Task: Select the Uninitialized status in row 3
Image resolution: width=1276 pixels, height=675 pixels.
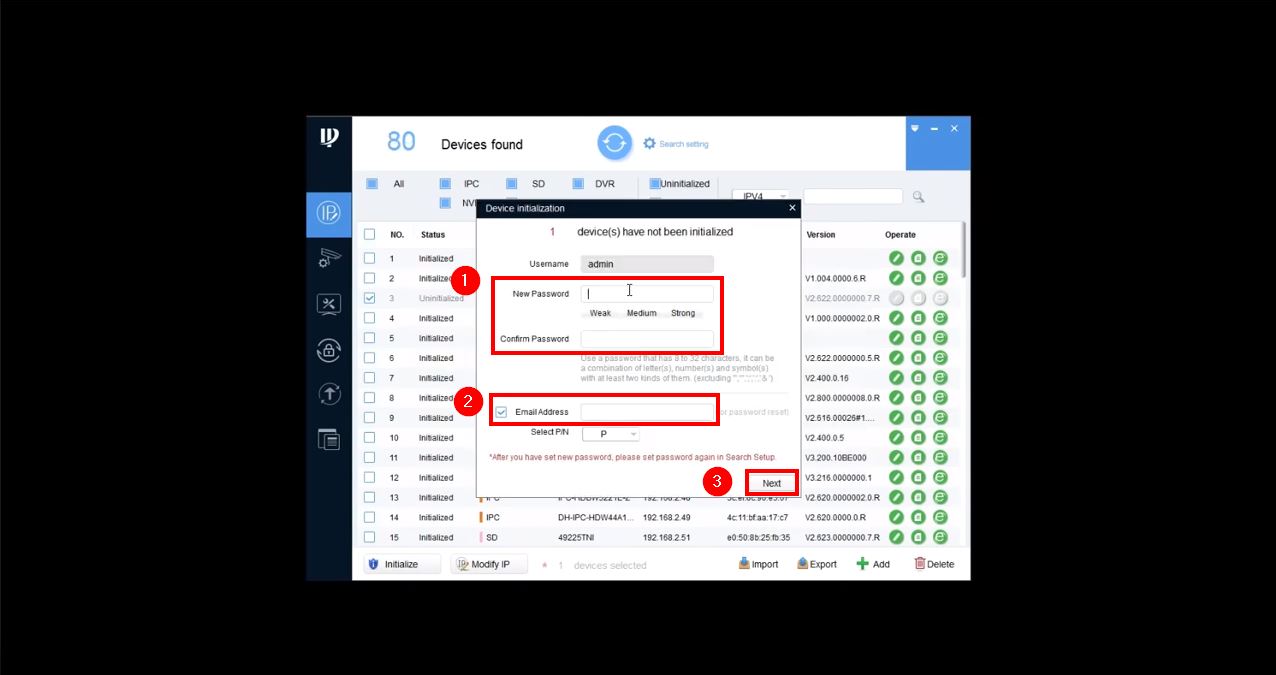Action: 441,298
